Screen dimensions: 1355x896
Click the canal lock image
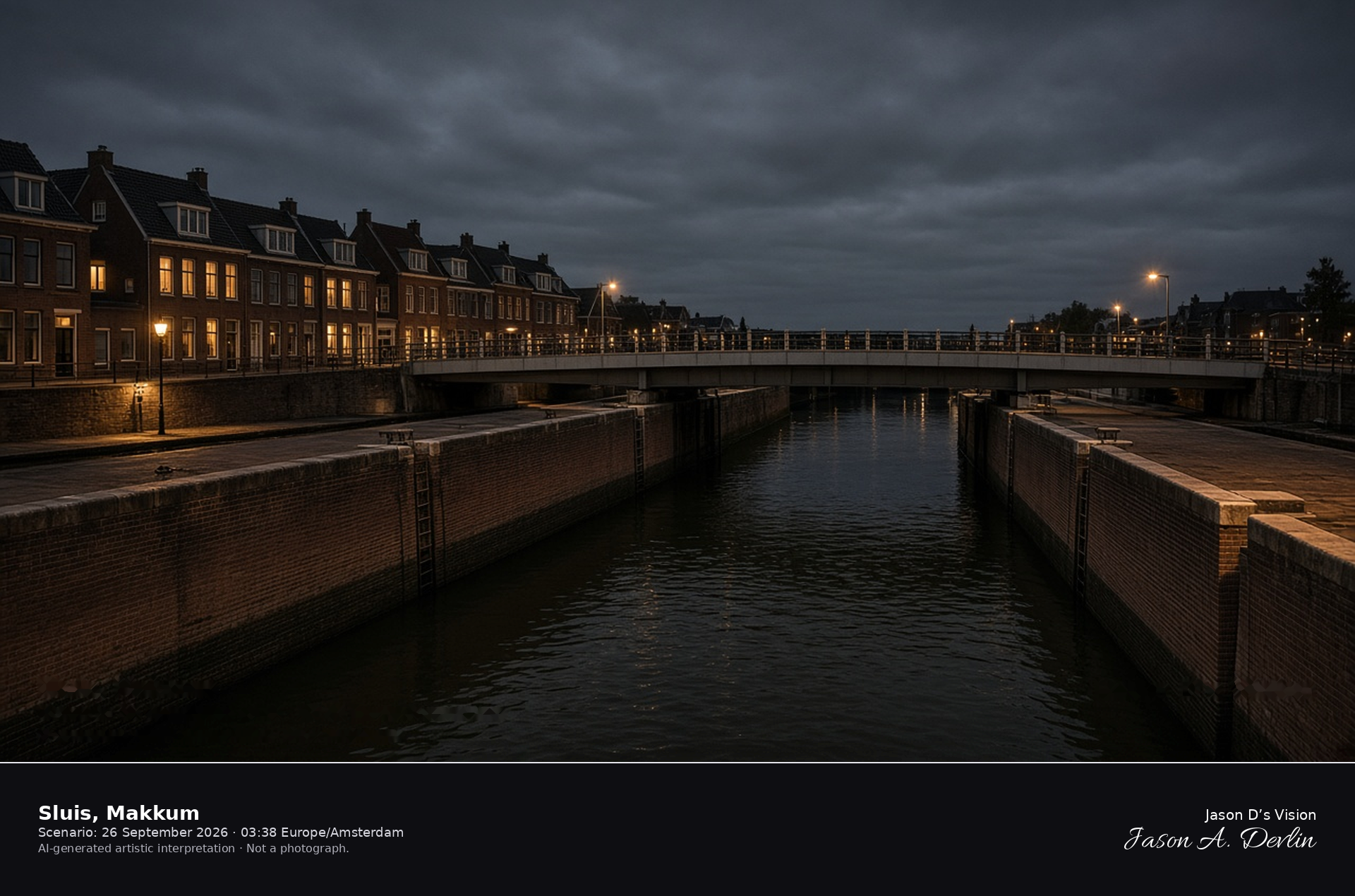(x=677, y=381)
